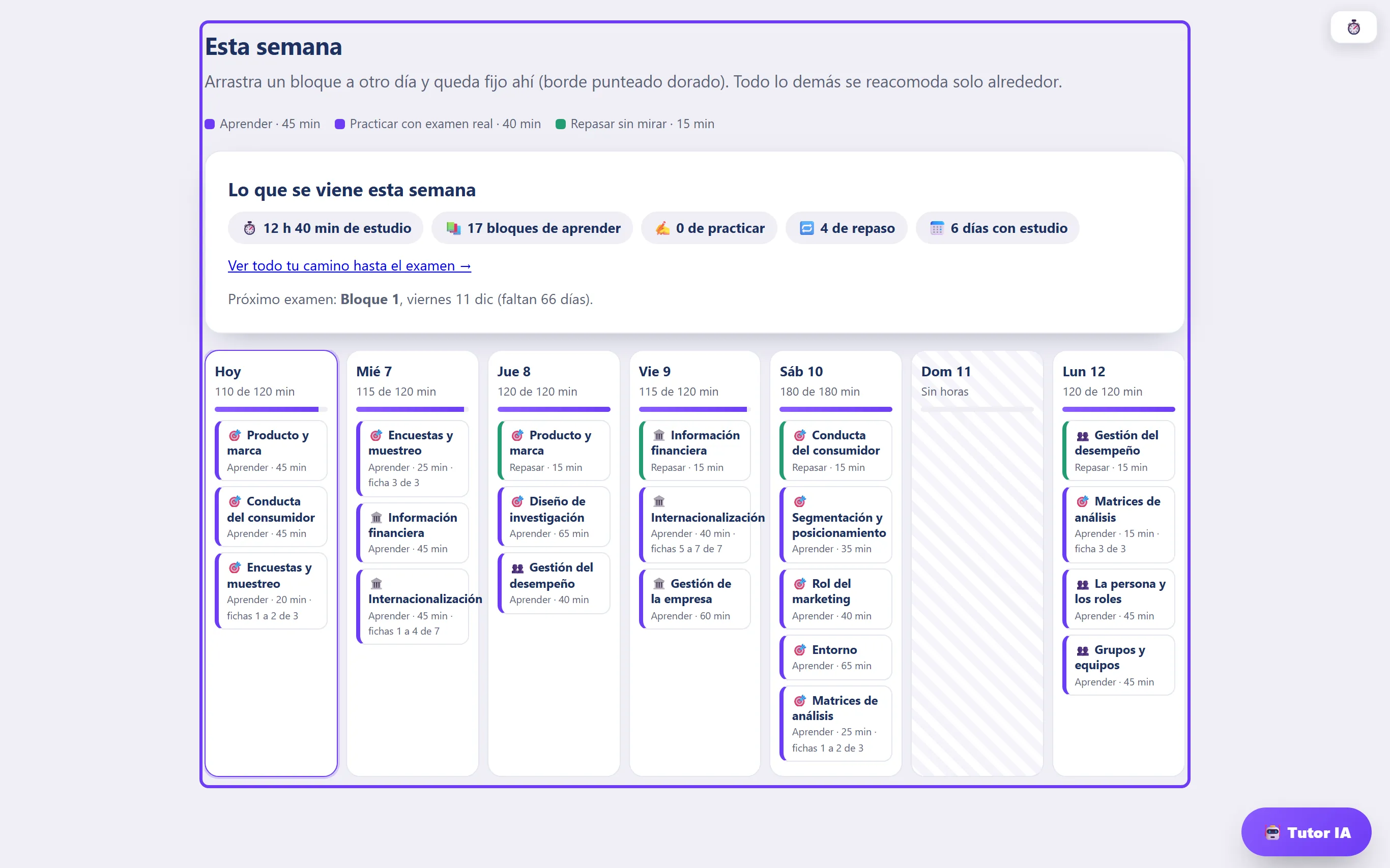Click the target icon on 'Rol del marketing' block
Screen dimensions: 1390x868
click(x=800, y=584)
